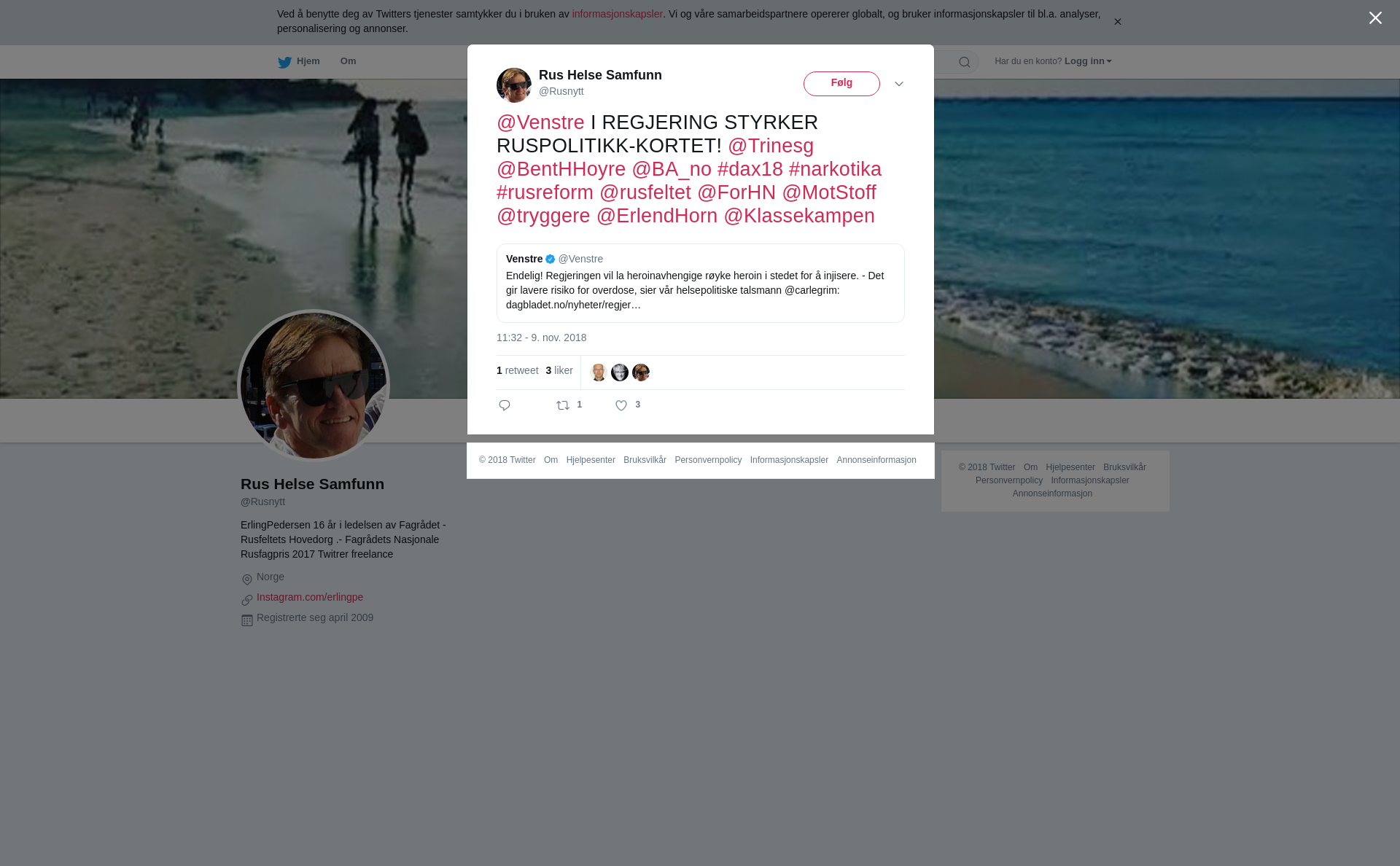Click the reply speech bubble icon
Screen dimensions: 1400x866
pyautogui.click(x=505, y=405)
